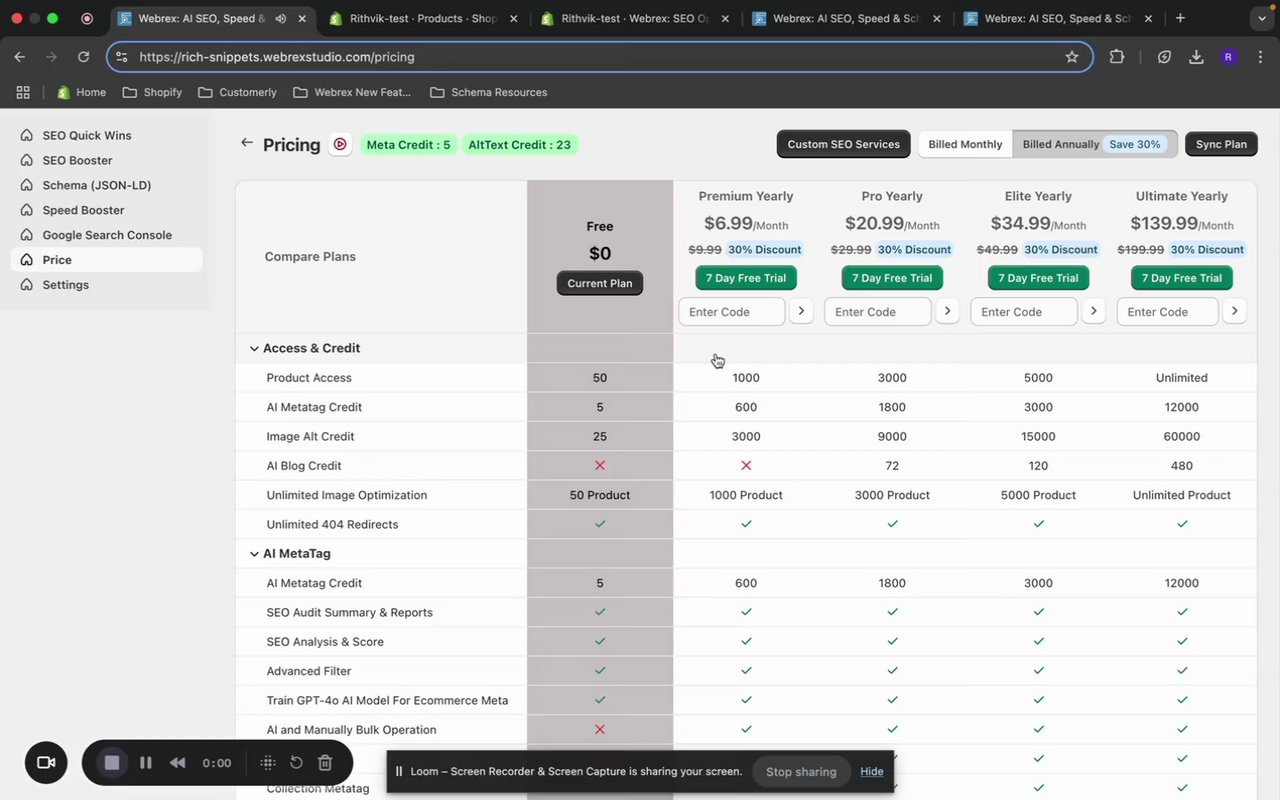Click the Current Plan button
Viewport: 1280px width, 800px height.
coord(600,283)
